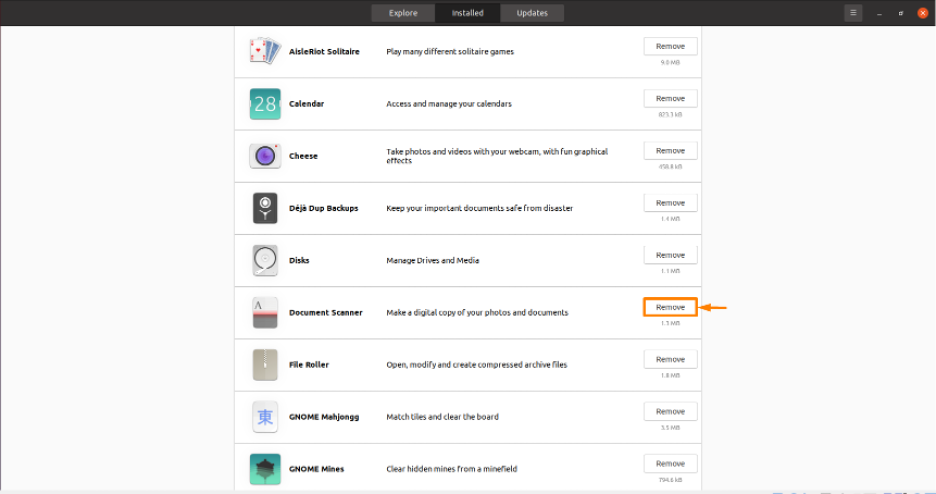The height and width of the screenshot is (494, 936).
Task: Click the Calendar app name
Action: tap(306, 104)
